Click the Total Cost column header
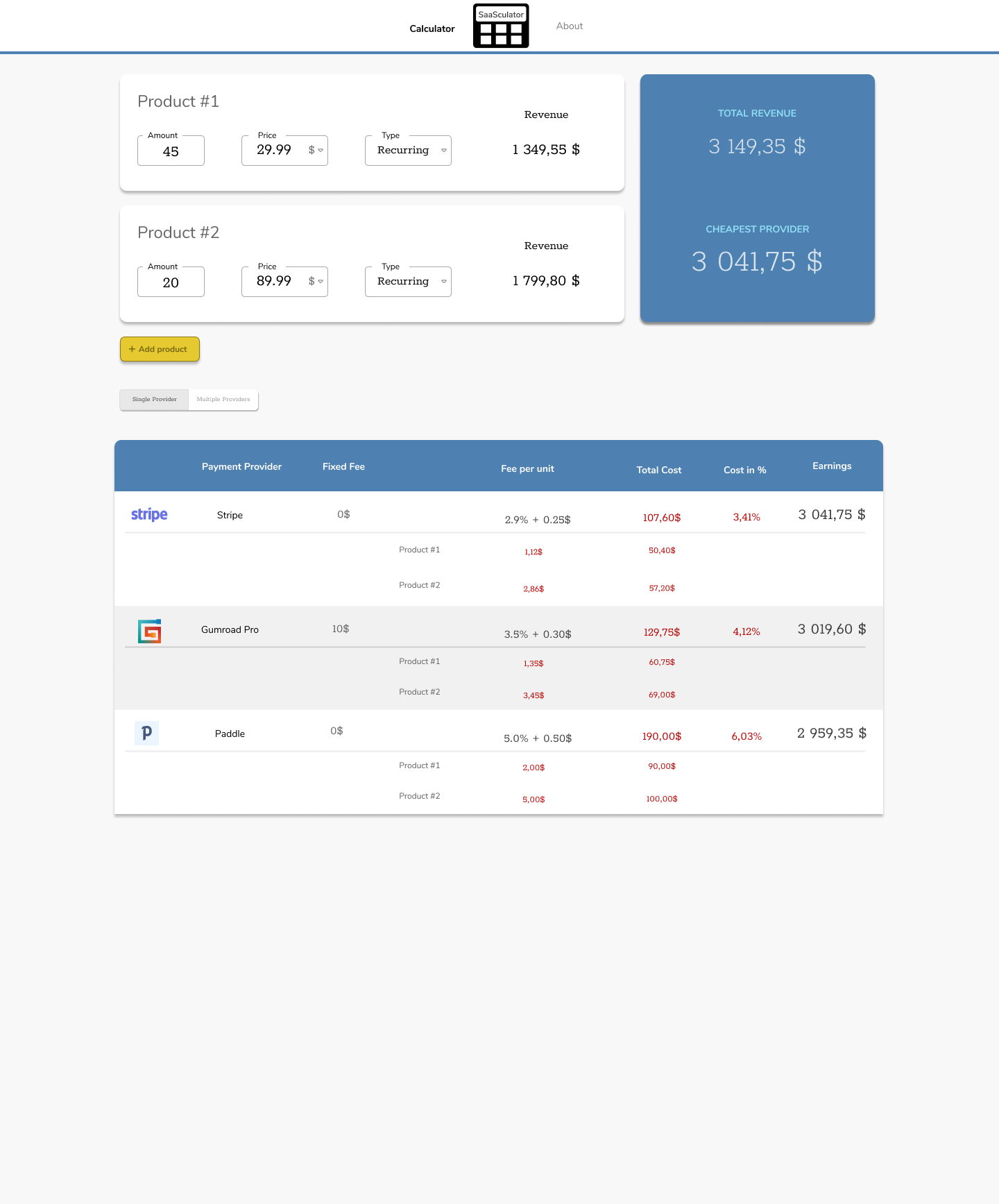The height and width of the screenshot is (1204, 999). click(658, 470)
